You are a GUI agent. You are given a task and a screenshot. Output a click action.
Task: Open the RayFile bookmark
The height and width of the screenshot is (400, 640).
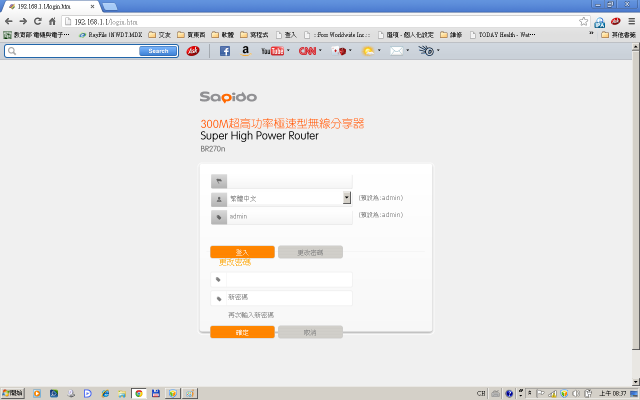coord(111,35)
